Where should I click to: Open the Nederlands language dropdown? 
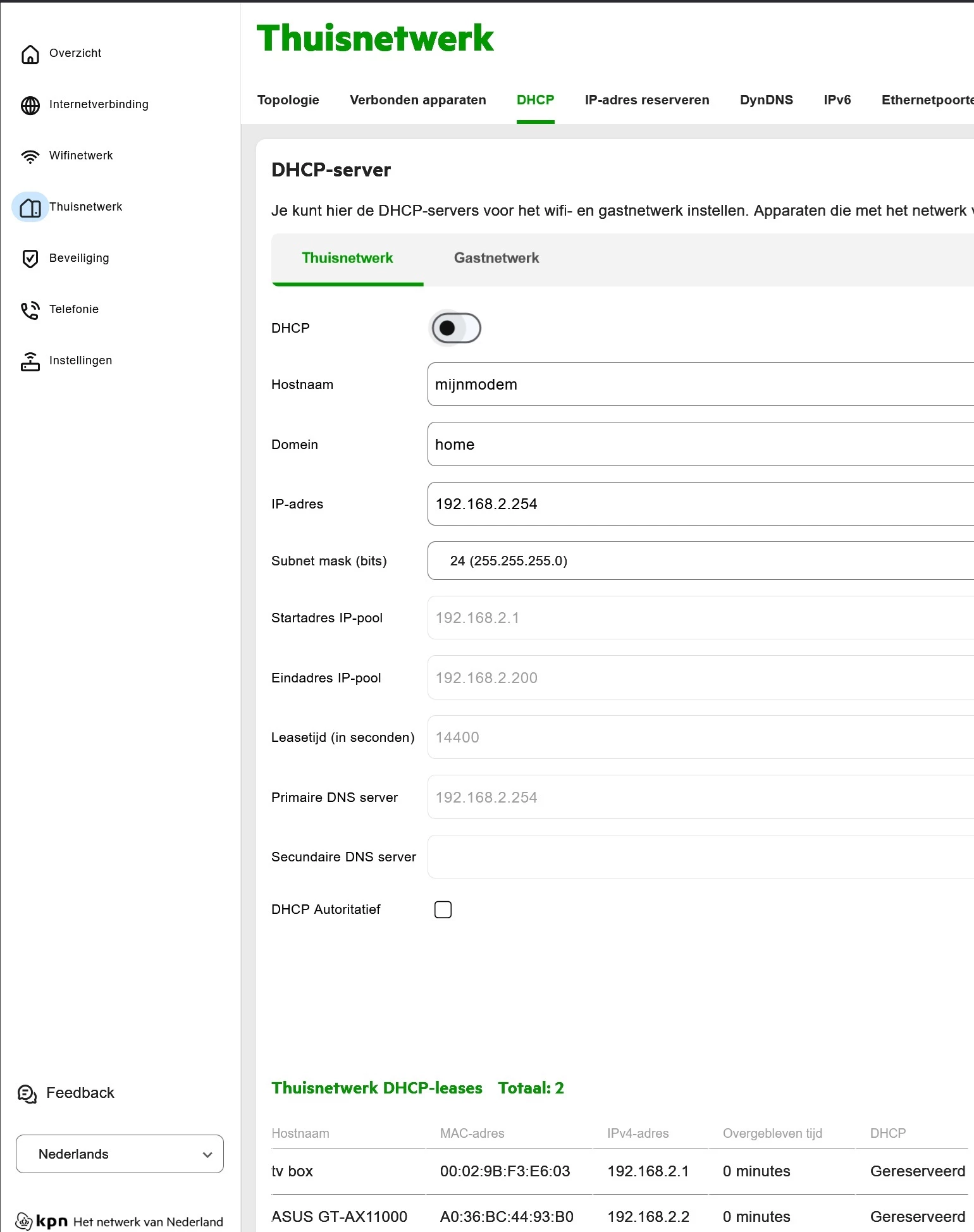pos(120,1154)
